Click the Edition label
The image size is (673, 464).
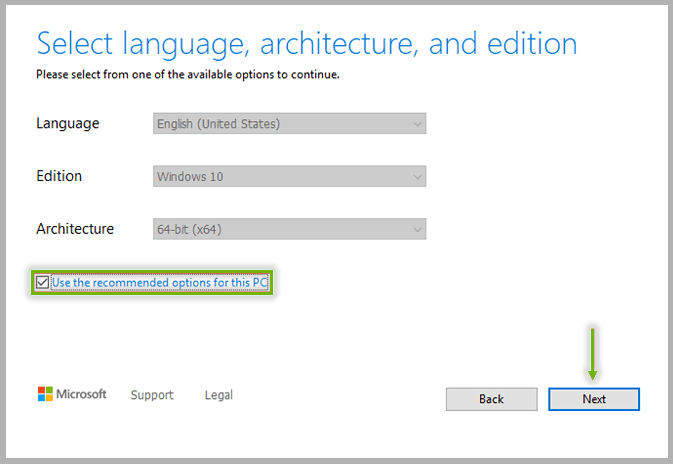(x=59, y=176)
